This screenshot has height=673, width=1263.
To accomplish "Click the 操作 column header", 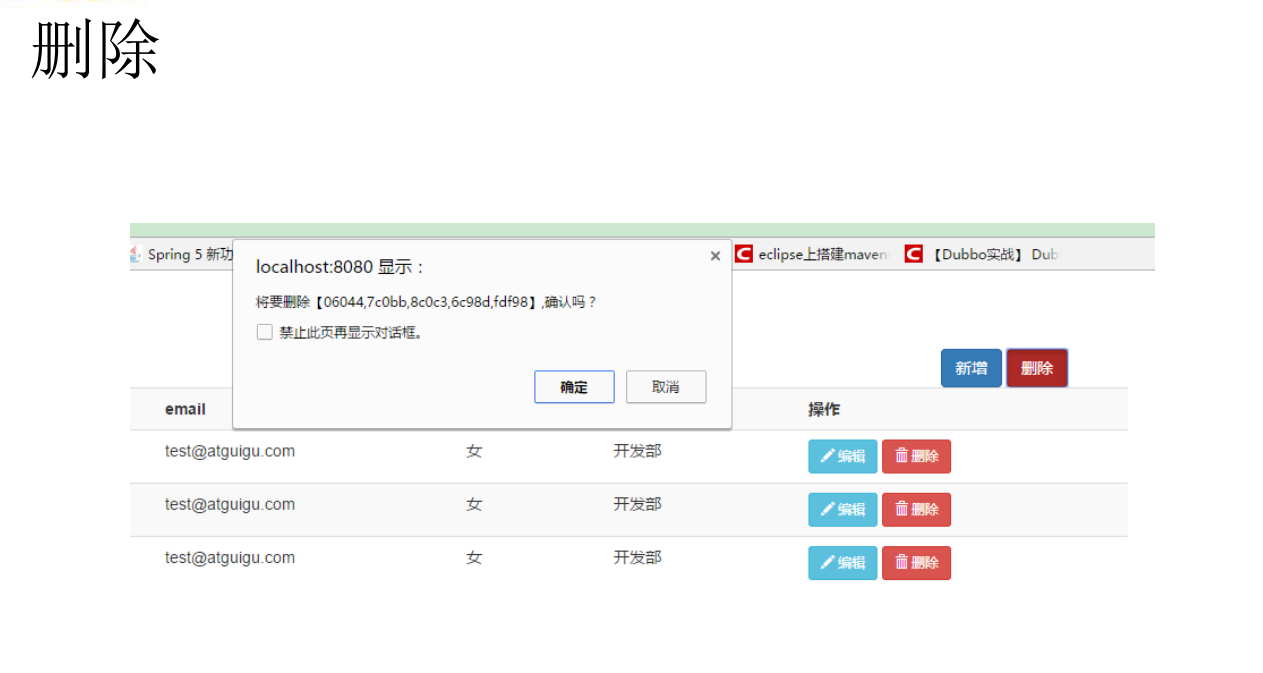I will click(824, 409).
